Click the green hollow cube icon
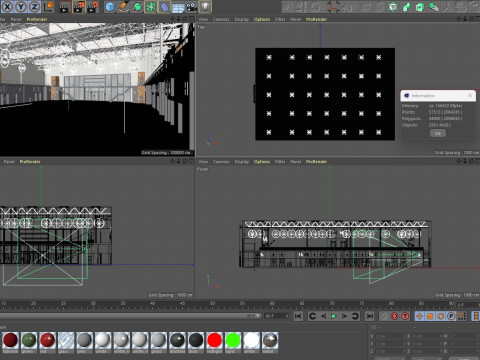Viewport: 480px width, 360px height. pyautogui.click(x=420, y=7)
